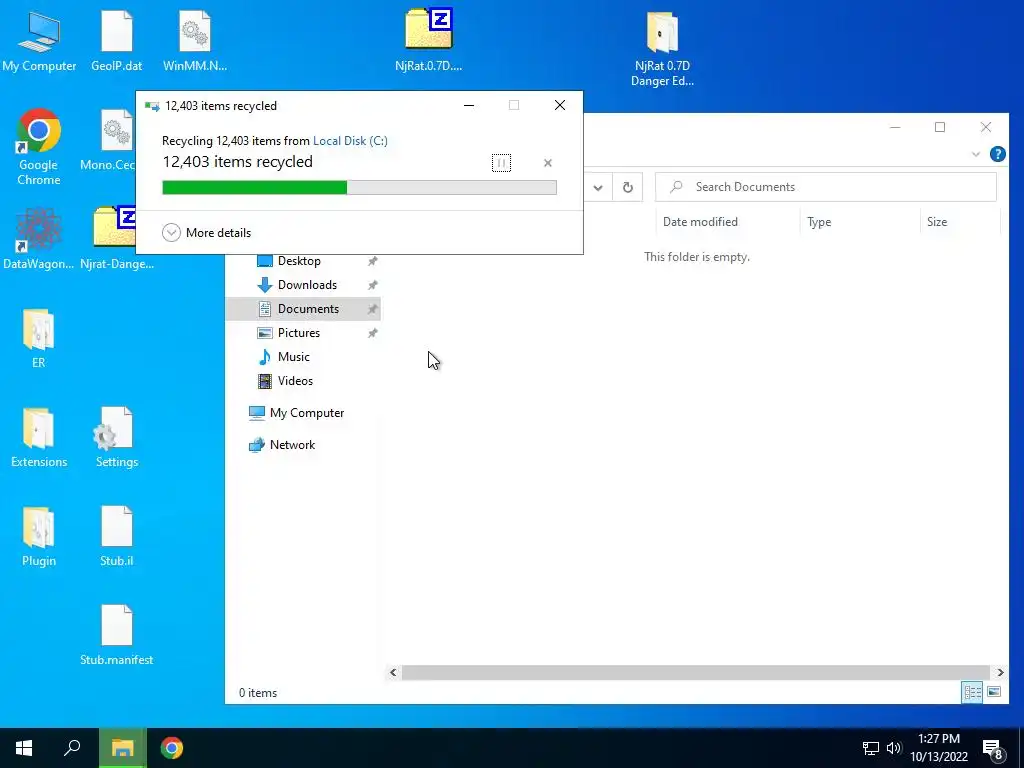Click pin icon beside Pictures

[x=372, y=333]
